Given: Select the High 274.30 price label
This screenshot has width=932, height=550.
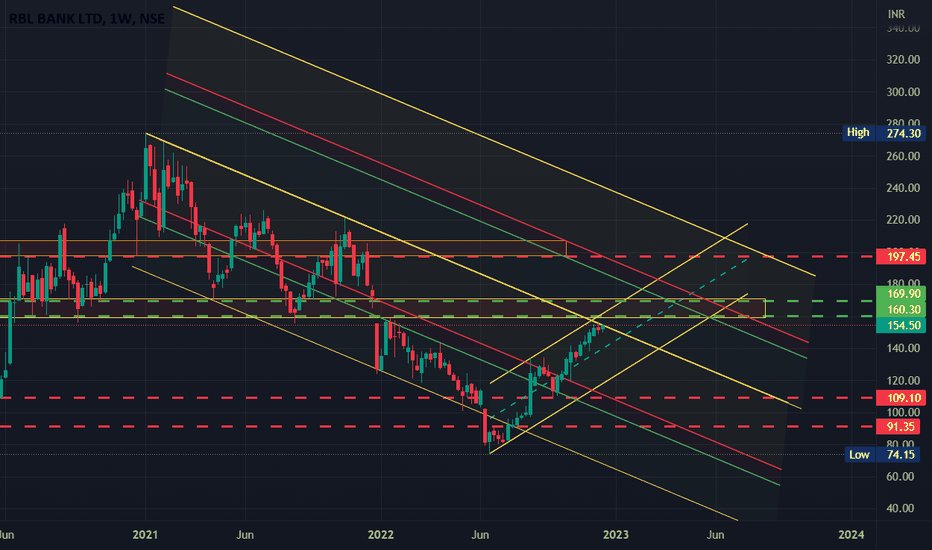Looking at the screenshot, I should tap(884, 133).
